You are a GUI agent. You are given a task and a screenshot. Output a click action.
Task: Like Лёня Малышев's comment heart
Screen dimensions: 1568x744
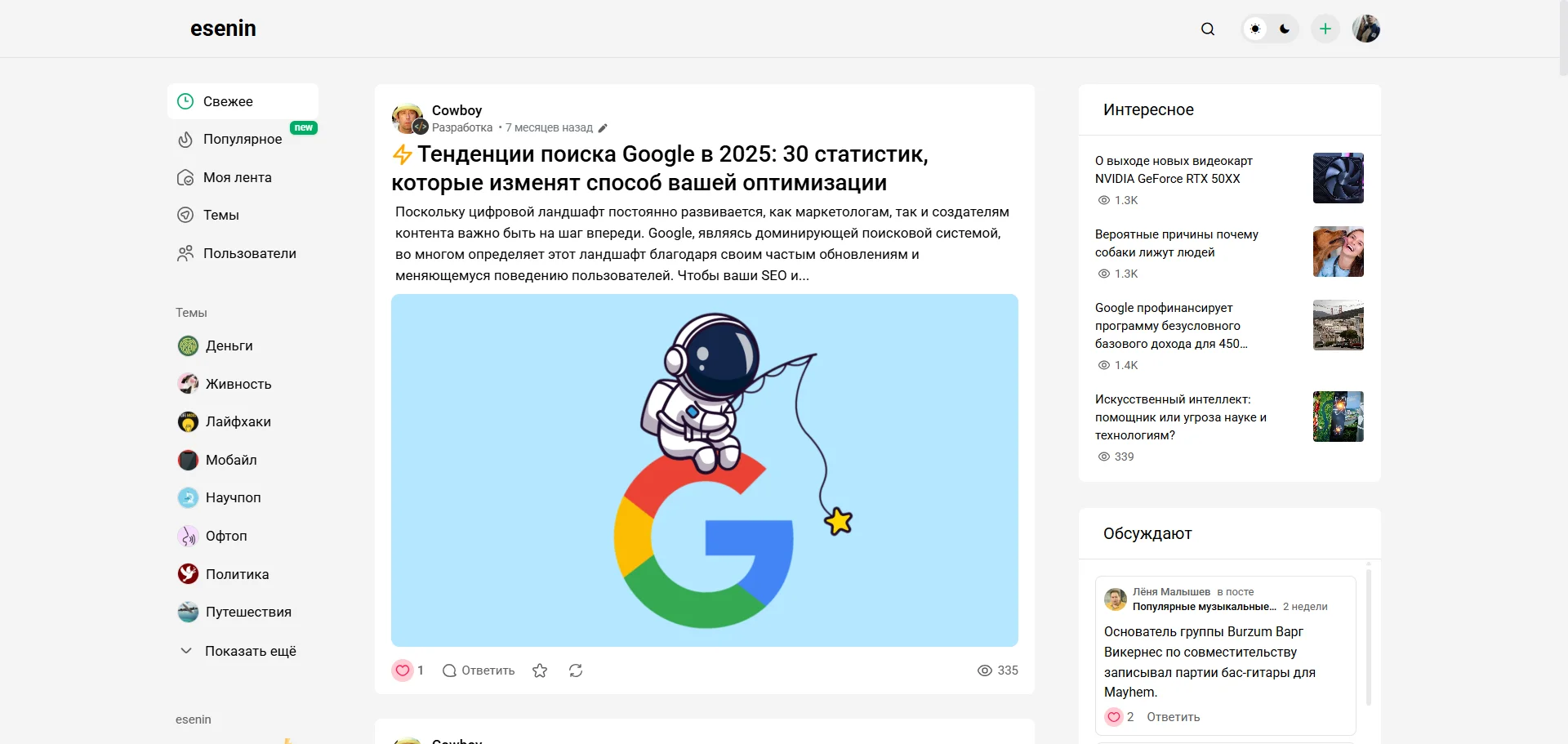(1114, 717)
